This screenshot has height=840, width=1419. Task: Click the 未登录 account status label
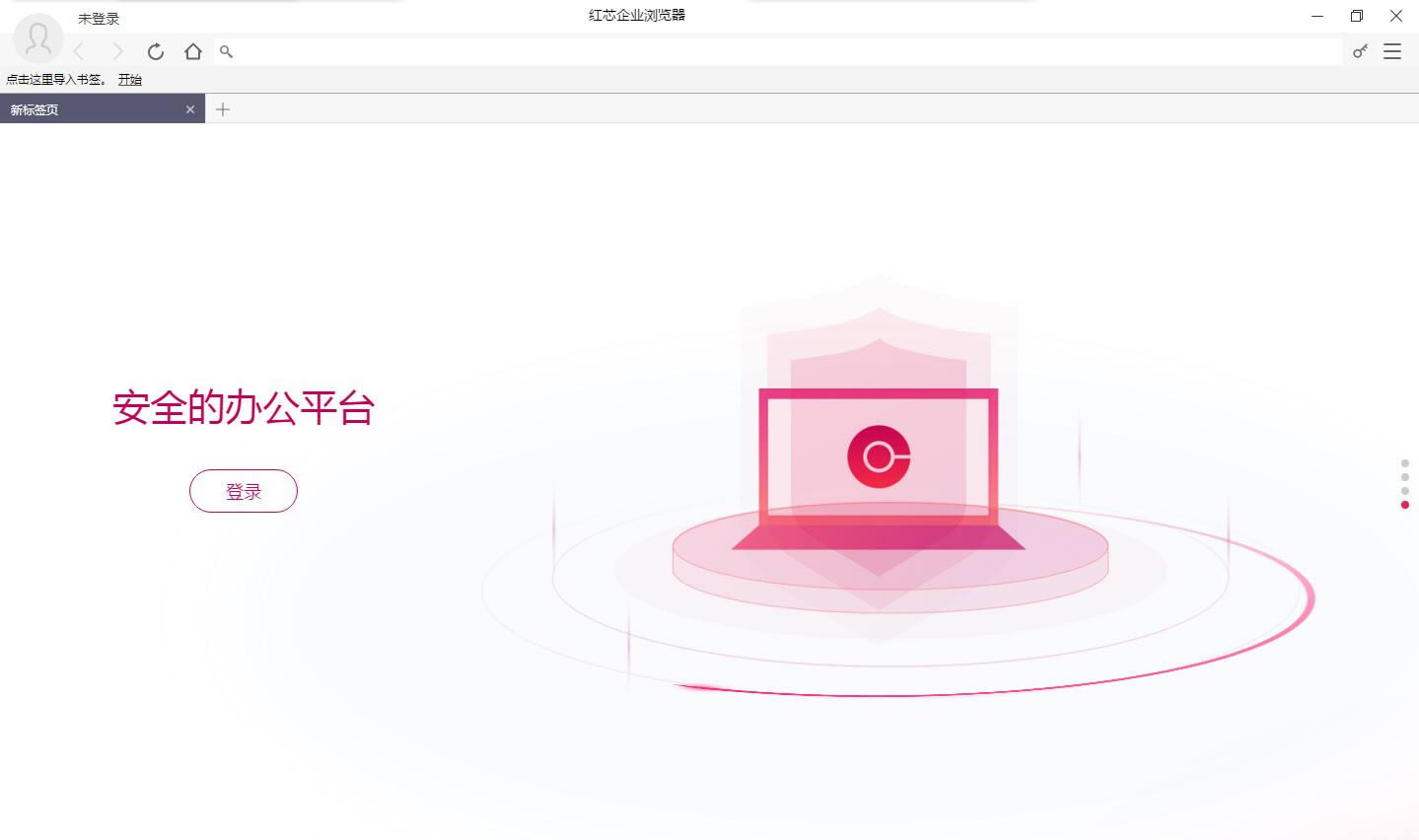click(x=99, y=19)
